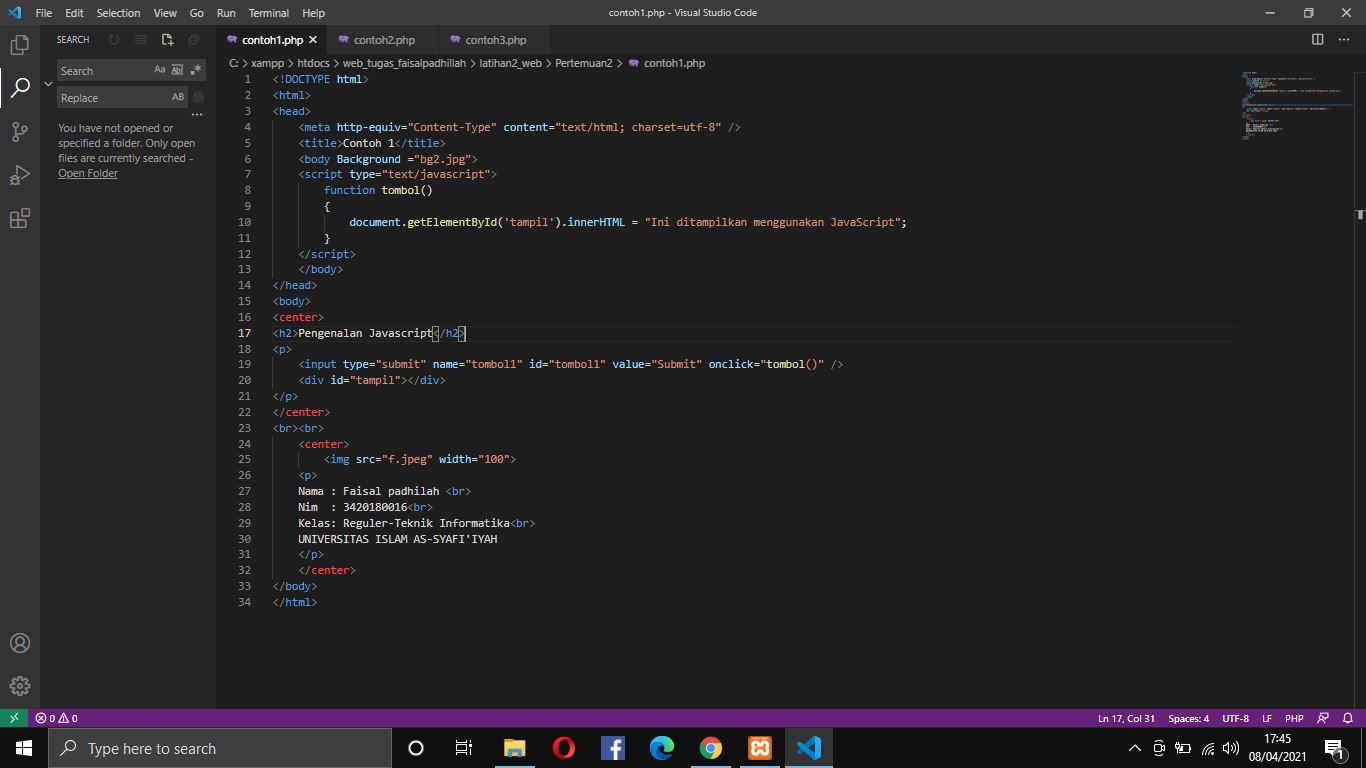
Task: Switch to contoh2.php tab
Action: (x=384, y=40)
